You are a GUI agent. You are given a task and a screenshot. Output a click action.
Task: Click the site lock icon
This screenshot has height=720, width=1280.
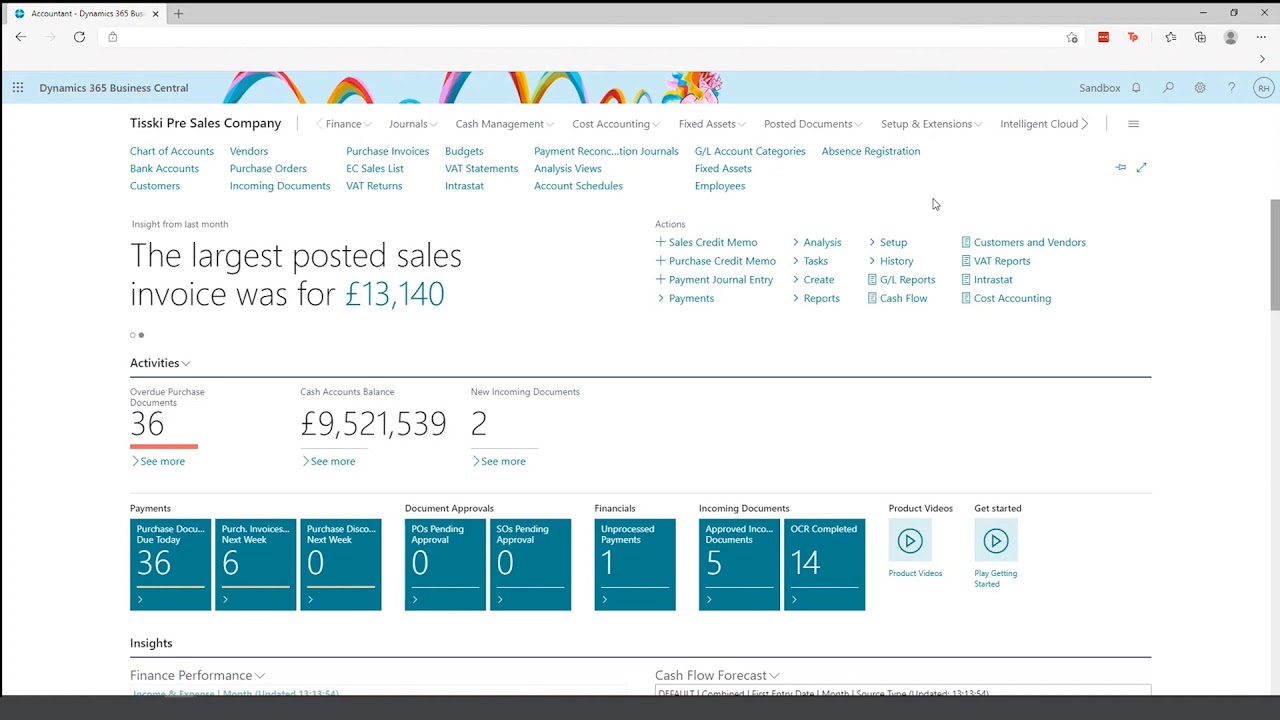pos(112,37)
